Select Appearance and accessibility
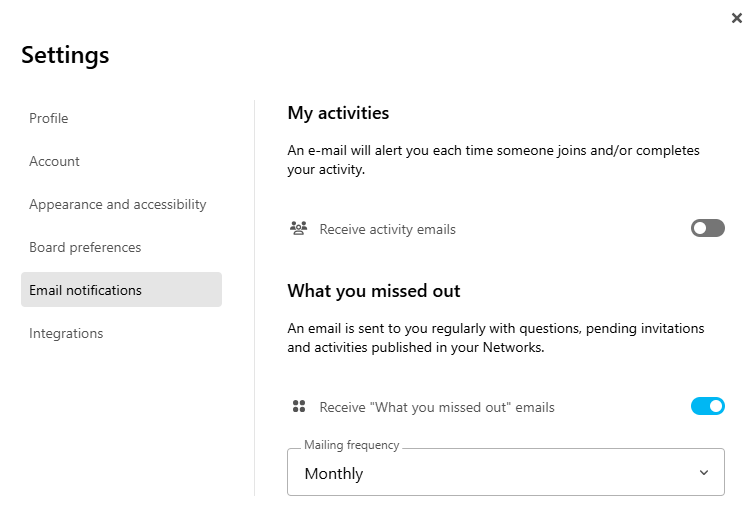751x520 pixels. (118, 204)
